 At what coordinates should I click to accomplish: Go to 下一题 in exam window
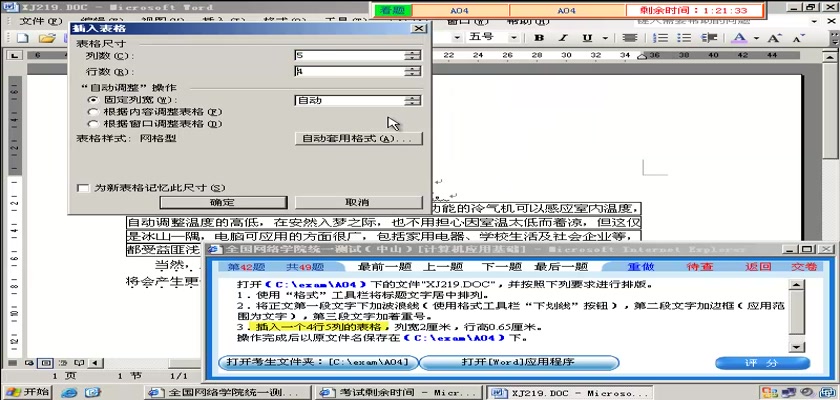[x=501, y=267]
